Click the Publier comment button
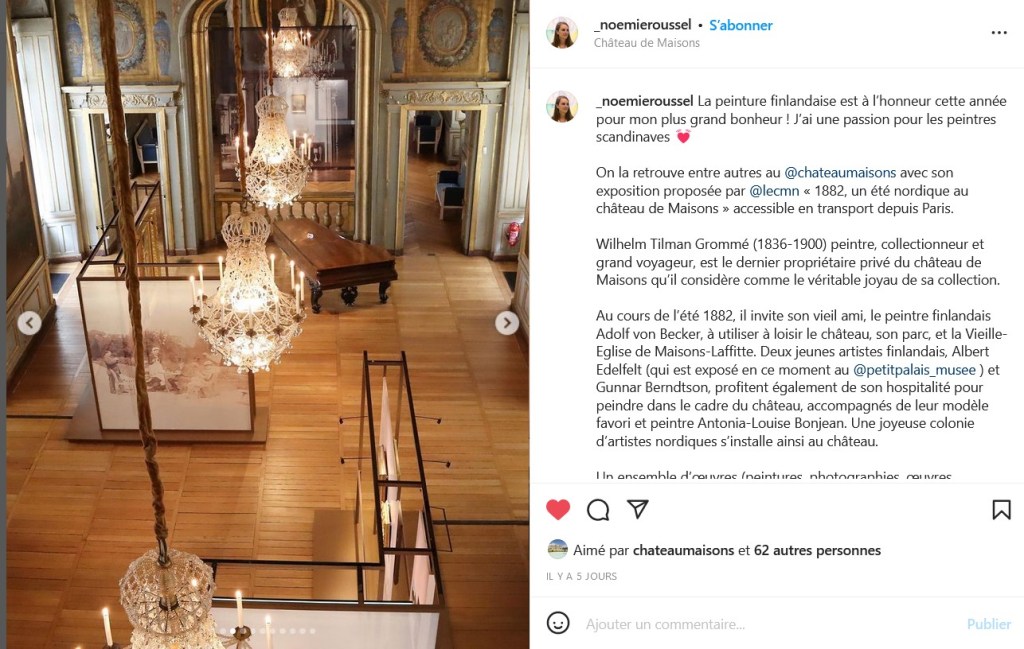The width and height of the screenshot is (1024, 649). [989, 624]
